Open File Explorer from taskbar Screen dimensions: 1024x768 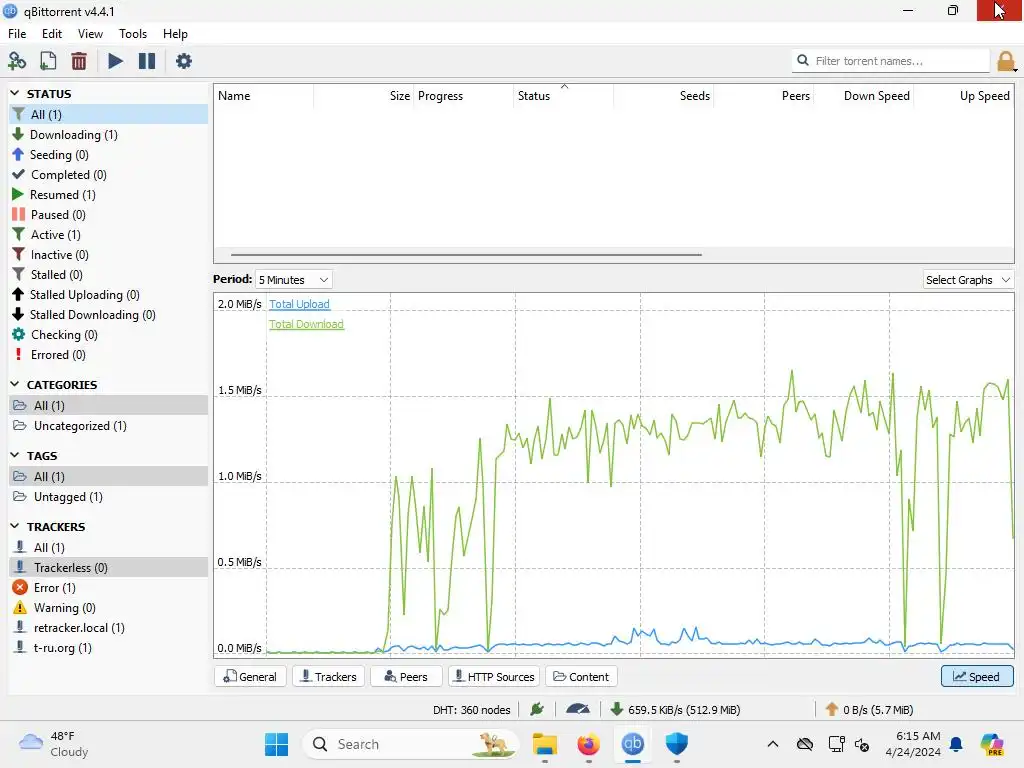545,744
